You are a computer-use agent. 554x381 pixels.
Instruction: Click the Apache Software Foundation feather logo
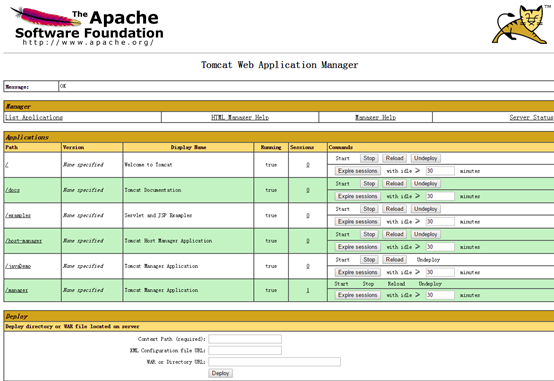click(87, 26)
